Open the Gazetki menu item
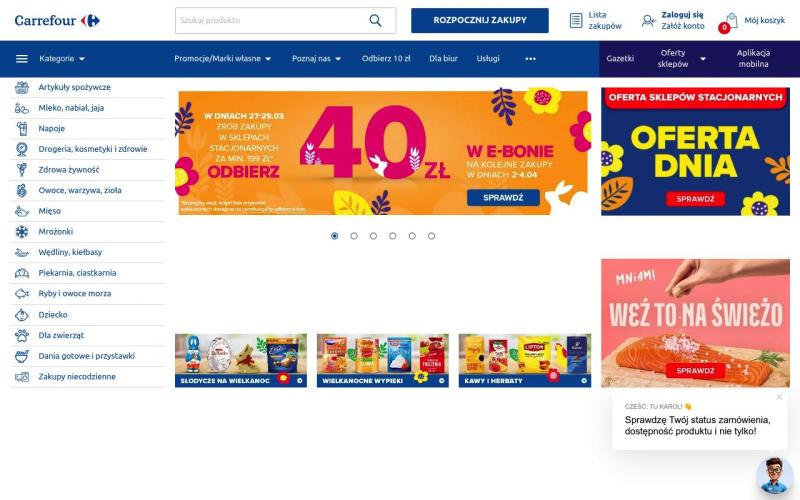800x500 pixels. tap(620, 59)
